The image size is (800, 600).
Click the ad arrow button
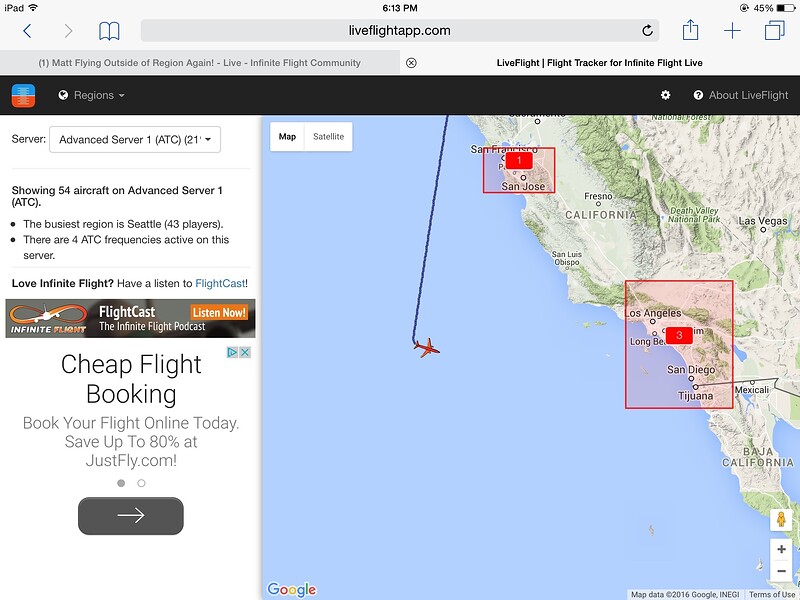point(131,516)
